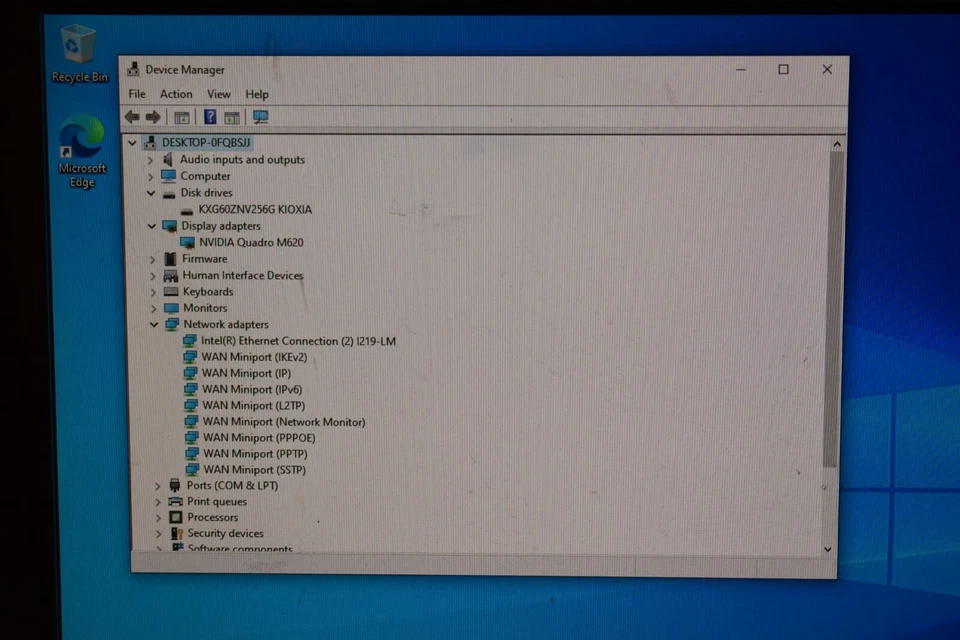
Task: Click the Keyboards category icon
Action: click(x=171, y=292)
